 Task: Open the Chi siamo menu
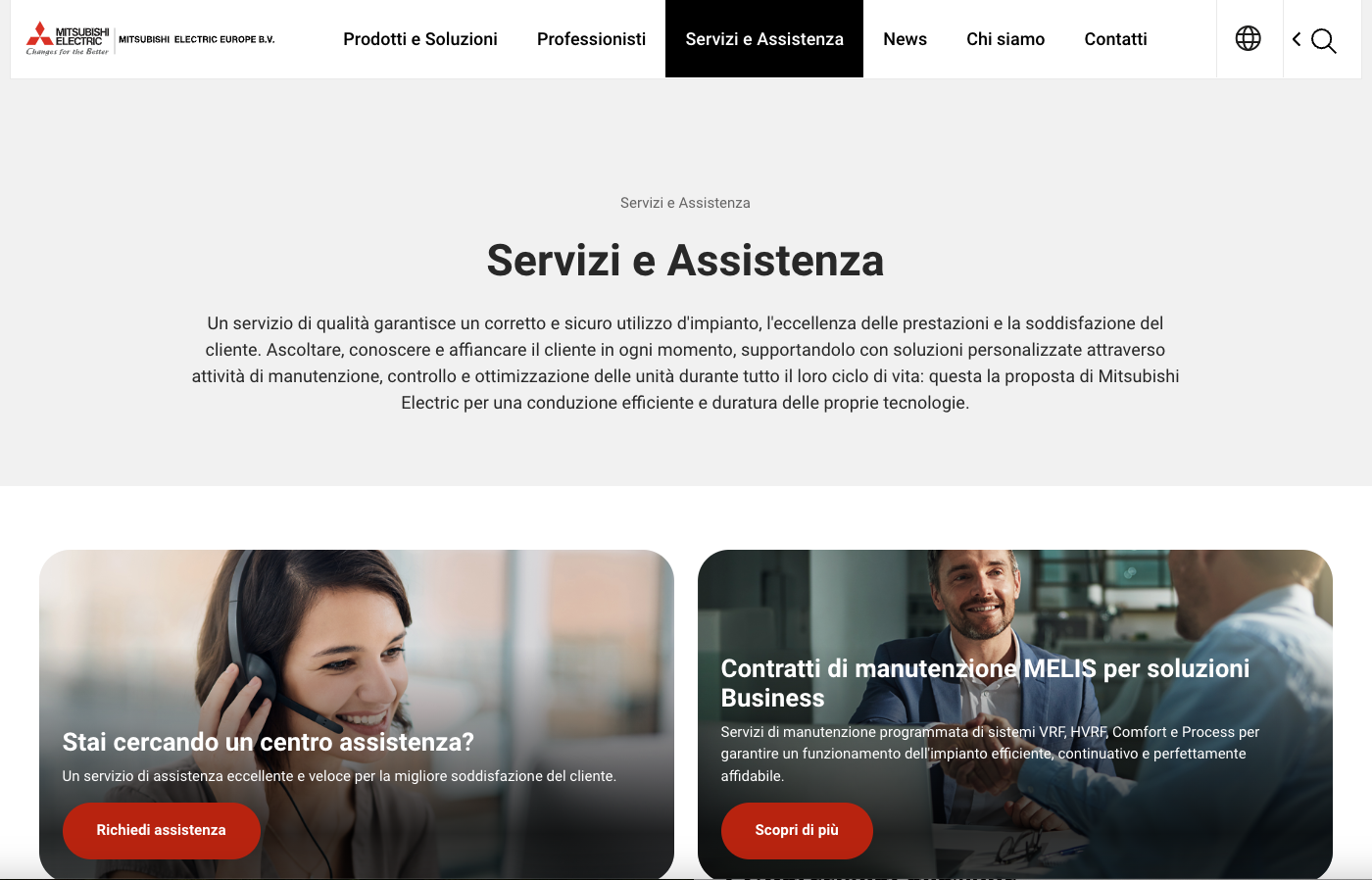coord(1005,39)
